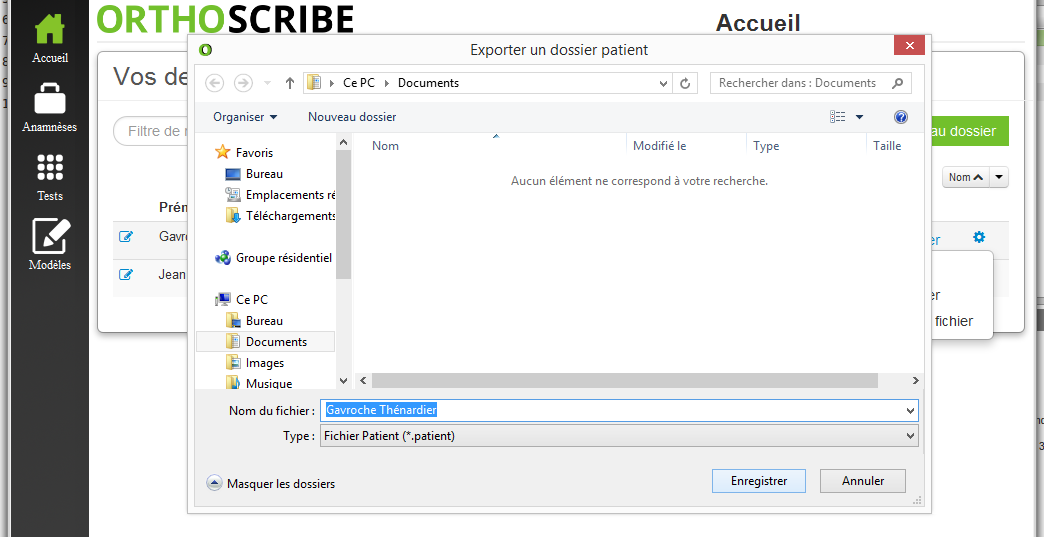Open the Tests grid icon
Screen dimensions: 1044x537
click(50, 167)
